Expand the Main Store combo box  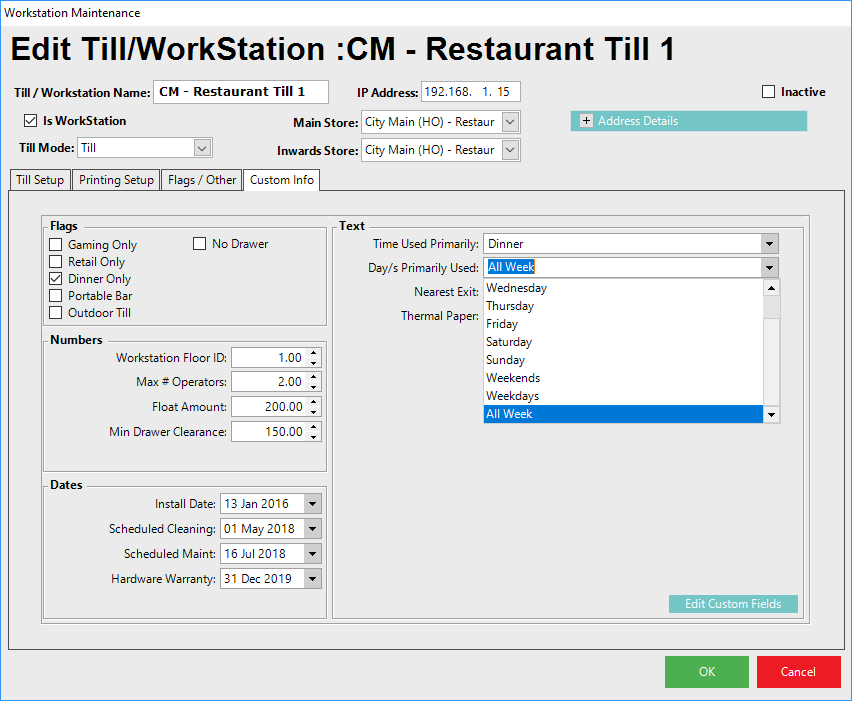pos(510,122)
